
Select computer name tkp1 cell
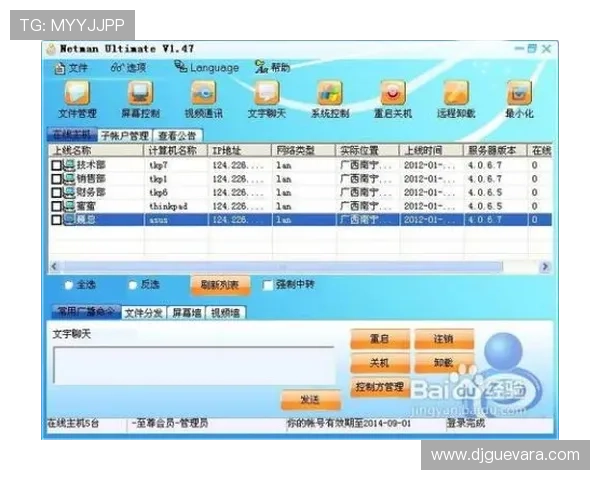158,179
